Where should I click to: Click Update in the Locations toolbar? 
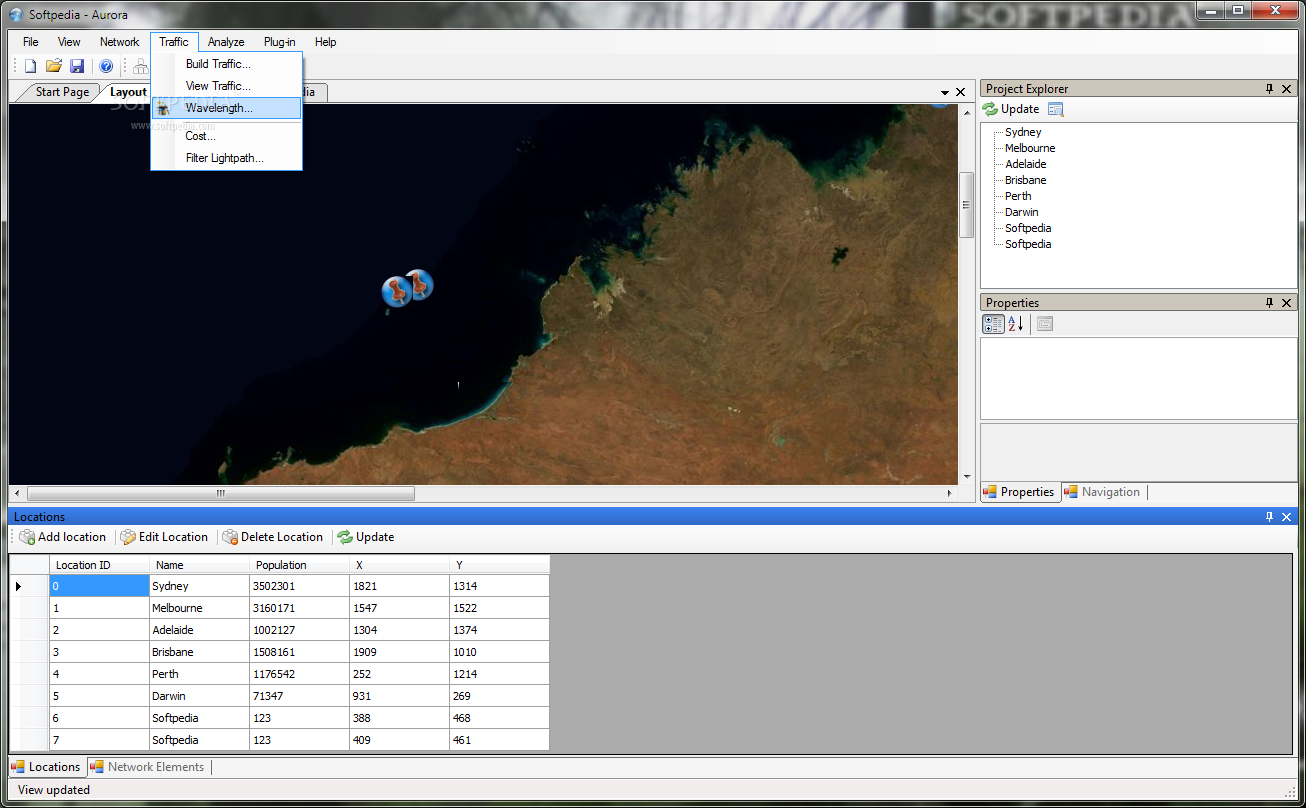point(366,537)
